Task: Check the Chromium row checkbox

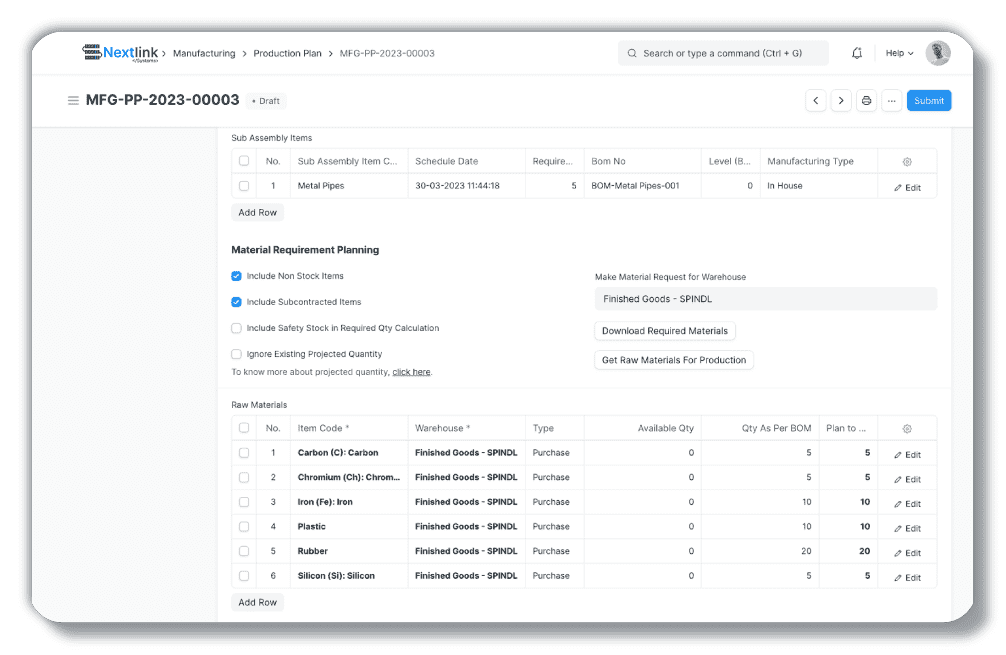Action: tap(244, 477)
